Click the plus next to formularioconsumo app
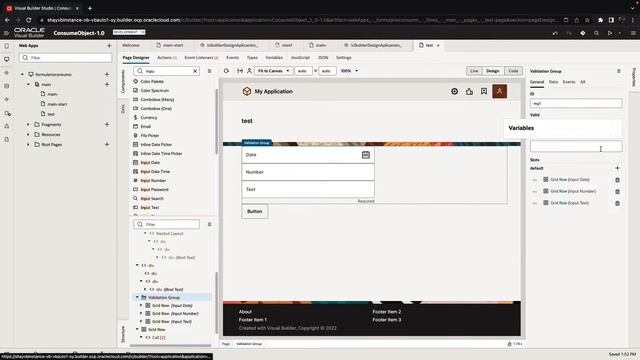Image resolution: width=640 pixels, height=360 pixels. click(107, 74)
